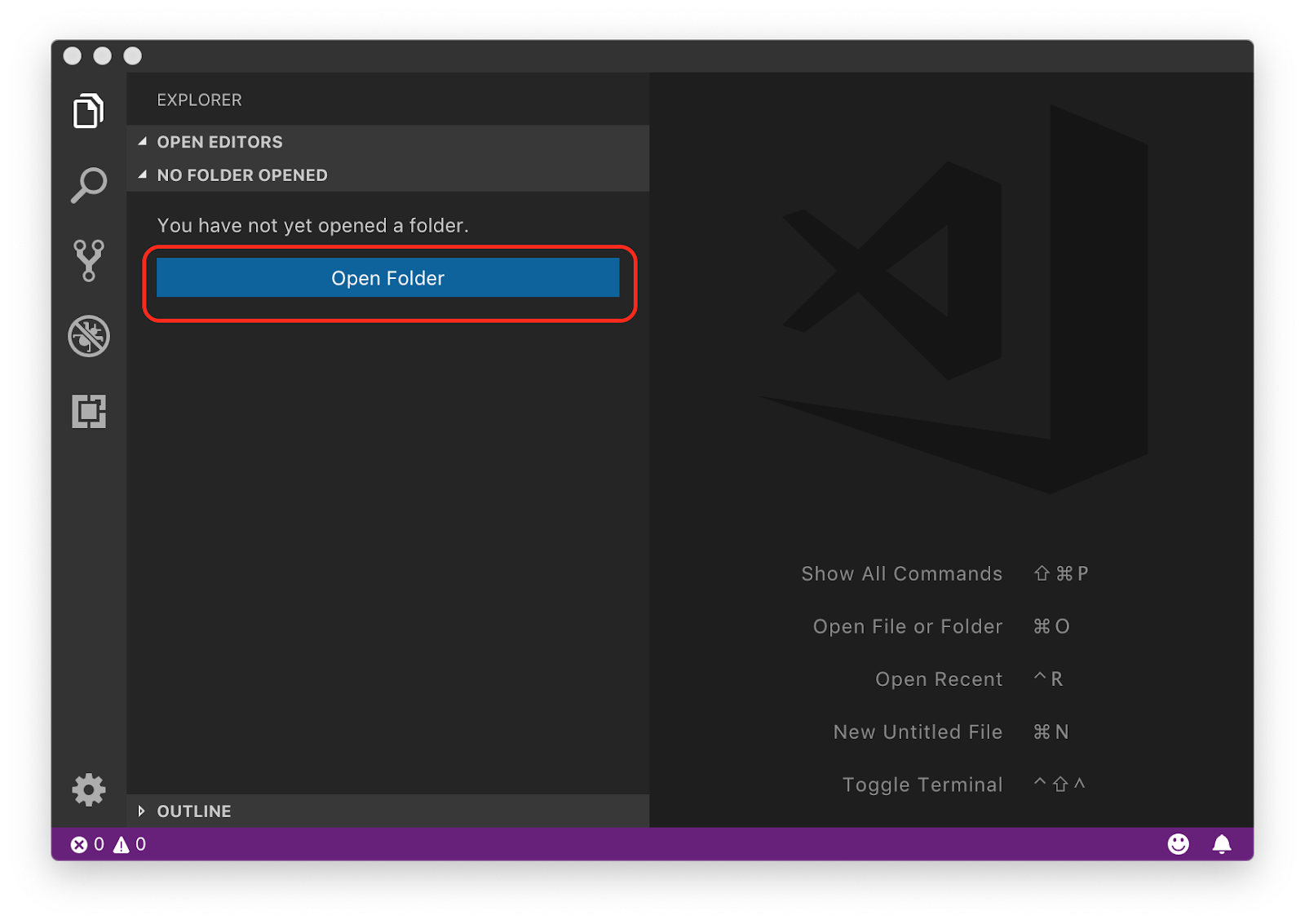
Task: Click Open File or Folder hint
Action: [x=907, y=626]
